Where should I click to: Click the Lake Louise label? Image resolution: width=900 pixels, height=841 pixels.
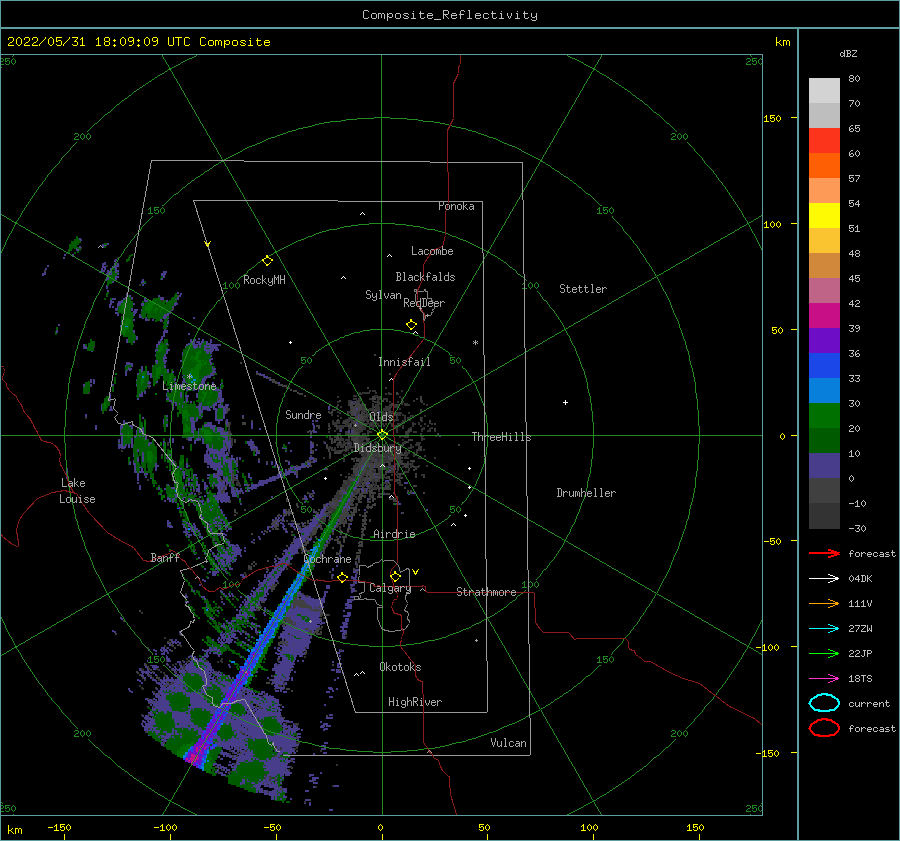coord(77,491)
